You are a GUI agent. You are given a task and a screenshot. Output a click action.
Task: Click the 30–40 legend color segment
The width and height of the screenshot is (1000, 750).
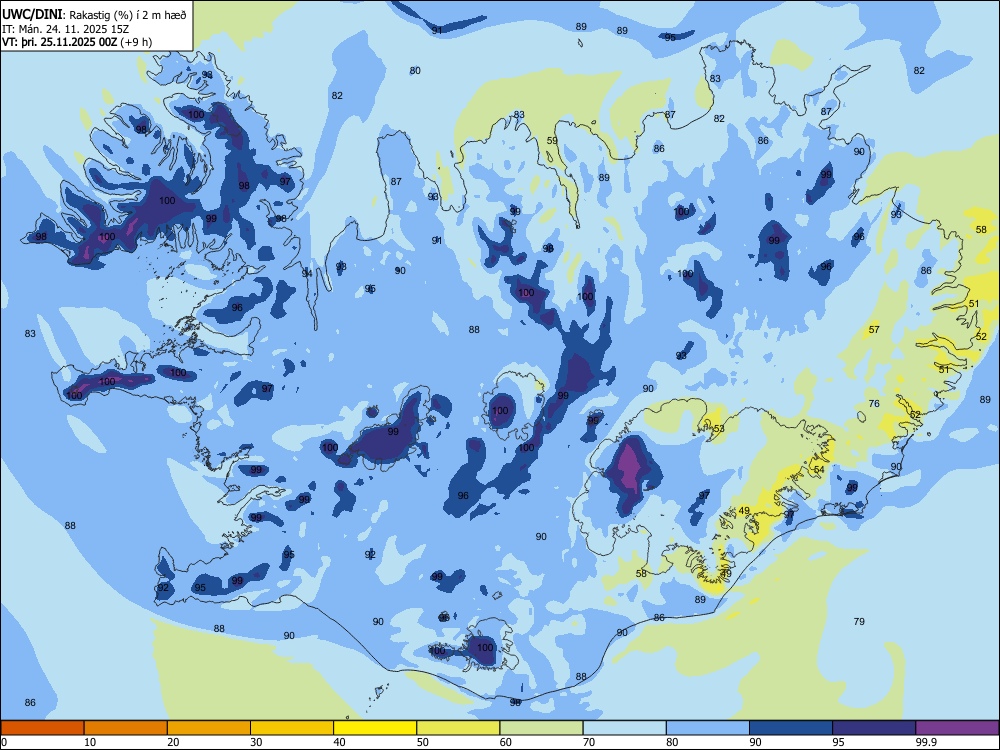click(292, 728)
